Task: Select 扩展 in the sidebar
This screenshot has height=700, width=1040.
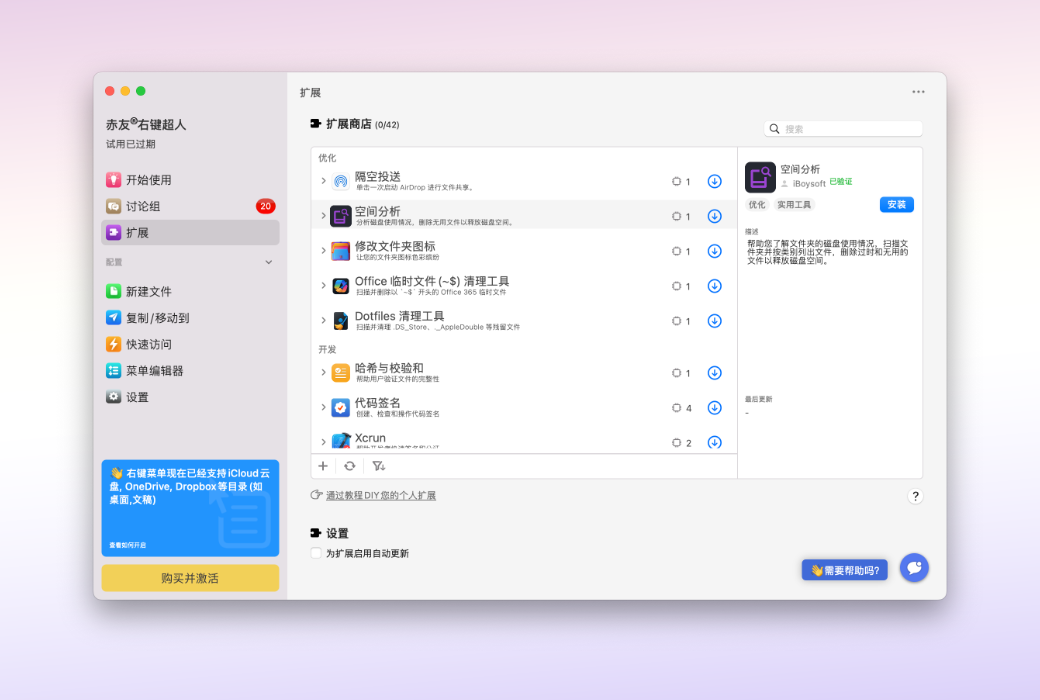Action: 190,233
